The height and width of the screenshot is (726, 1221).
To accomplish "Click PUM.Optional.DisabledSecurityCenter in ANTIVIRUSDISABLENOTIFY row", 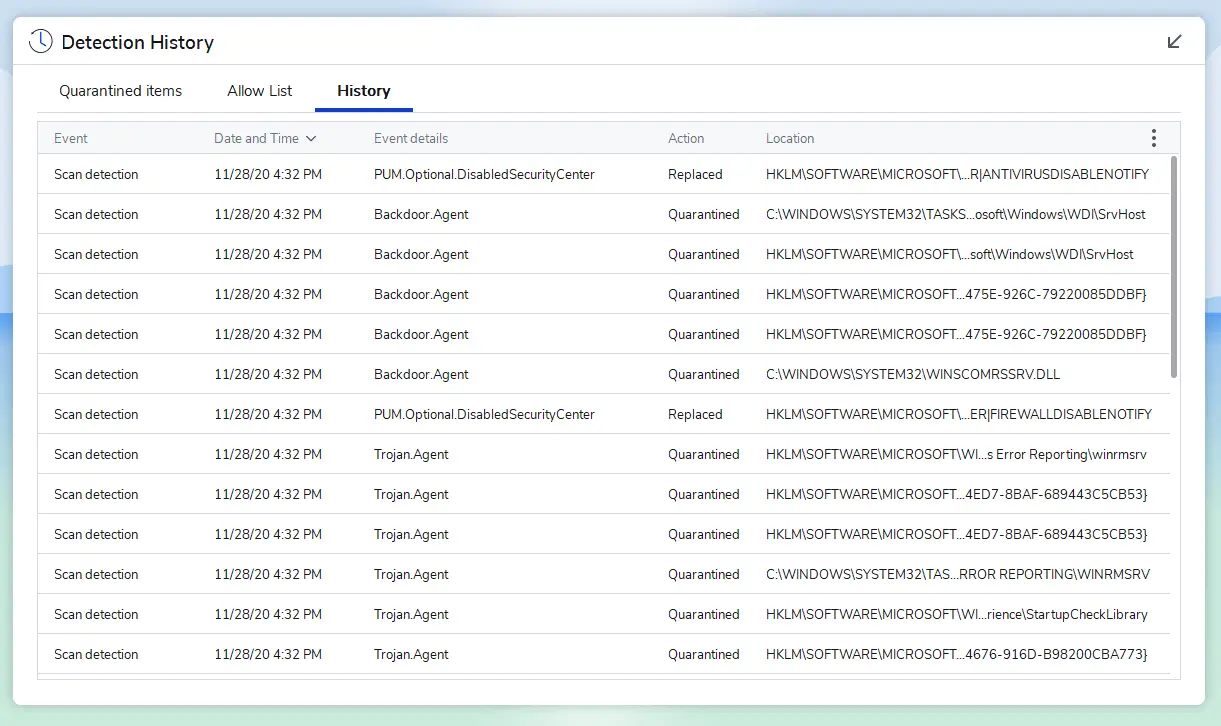I will pyautogui.click(x=484, y=174).
